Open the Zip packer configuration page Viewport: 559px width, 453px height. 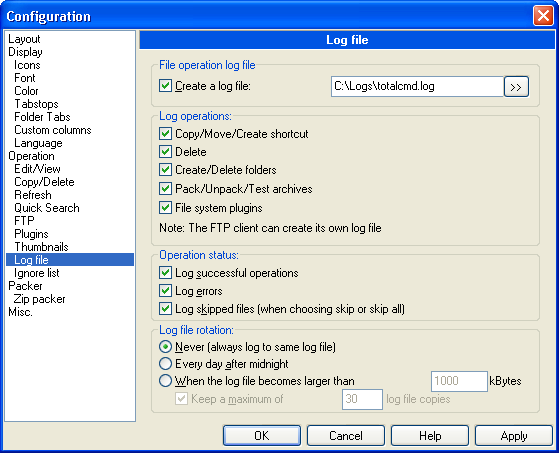coord(40,299)
